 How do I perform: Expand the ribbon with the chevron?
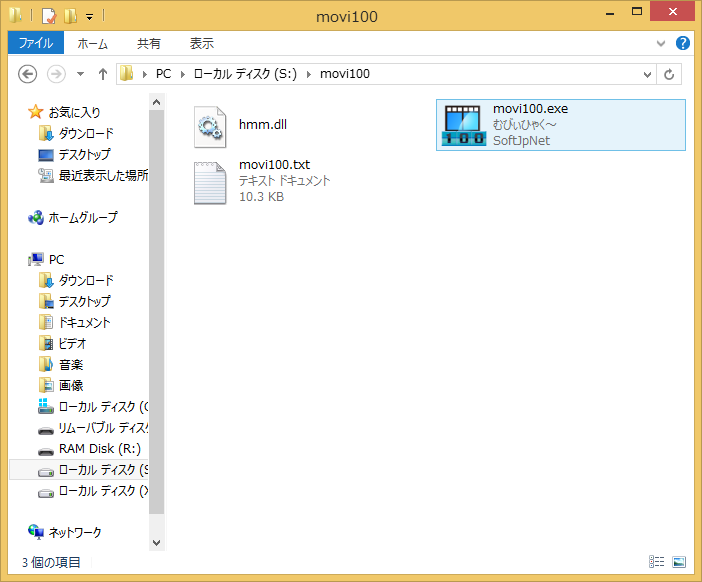[660, 43]
